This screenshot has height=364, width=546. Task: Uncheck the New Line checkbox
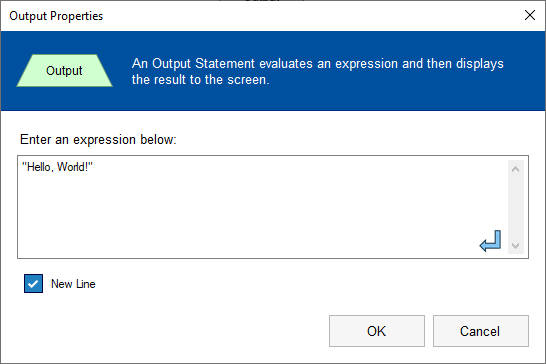point(33,284)
